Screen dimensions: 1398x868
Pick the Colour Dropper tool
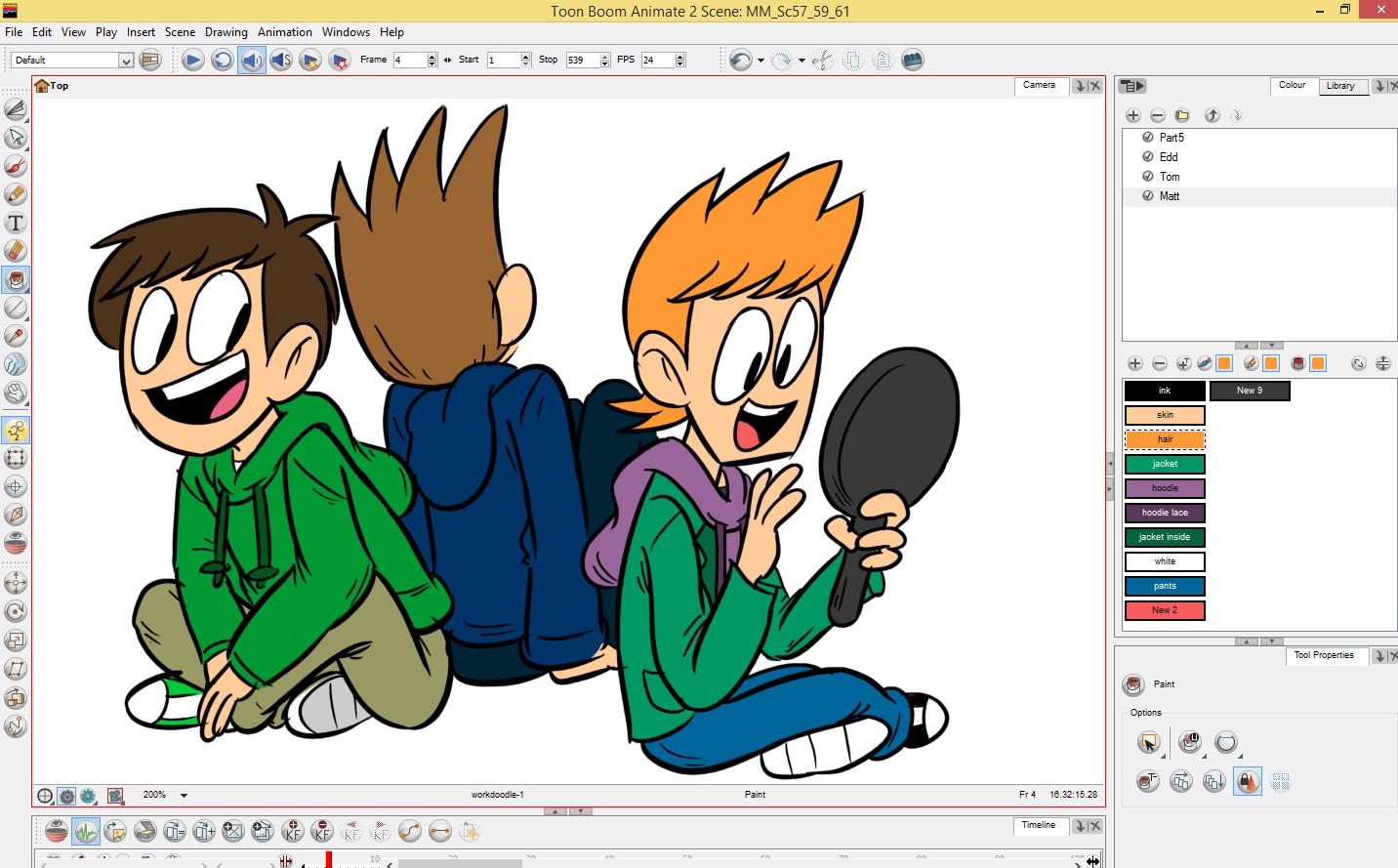tap(16, 336)
